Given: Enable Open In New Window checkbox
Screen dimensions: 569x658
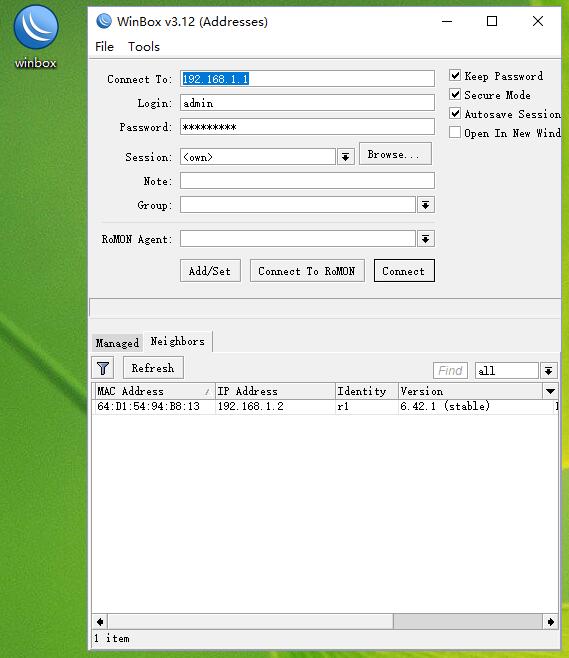Looking at the screenshot, I should tap(455, 132).
